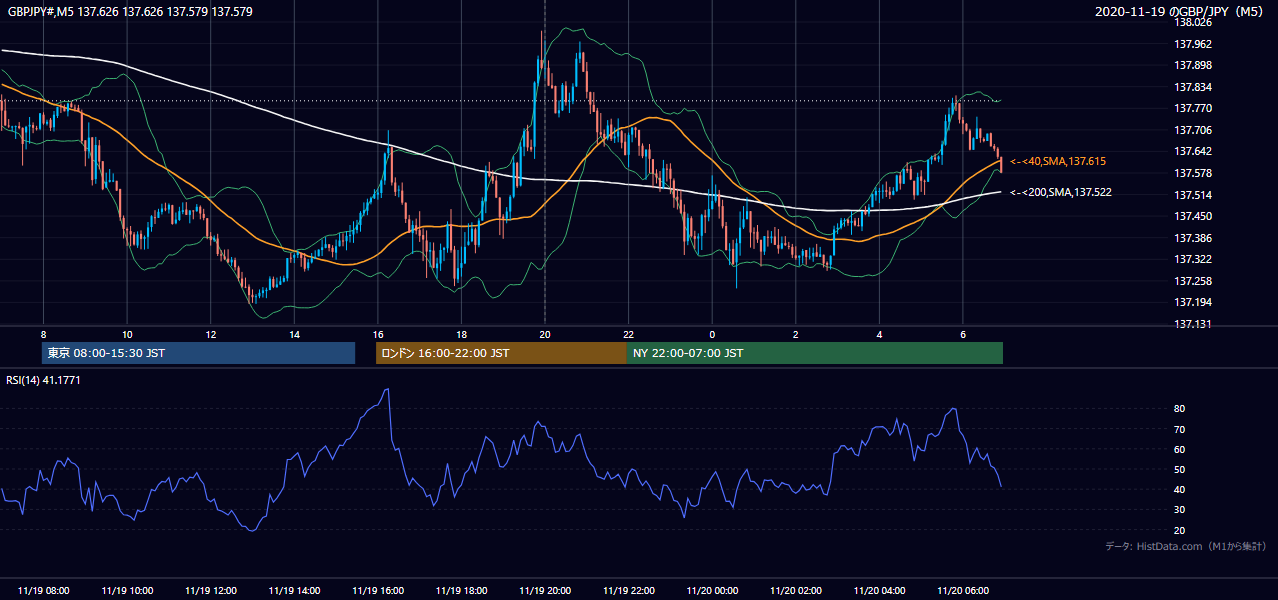Click hour label 10 under the price chart
The height and width of the screenshot is (600, 1278).
[x=127, y=334]
